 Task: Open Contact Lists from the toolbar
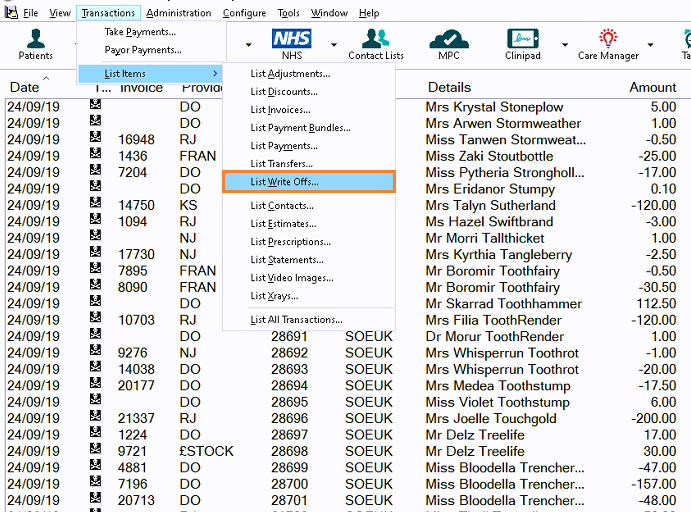coord(376,43)
